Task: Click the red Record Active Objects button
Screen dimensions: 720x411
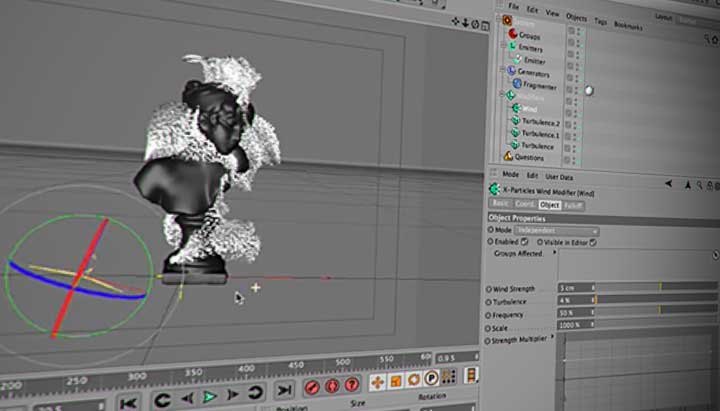Action: [312, 387]
